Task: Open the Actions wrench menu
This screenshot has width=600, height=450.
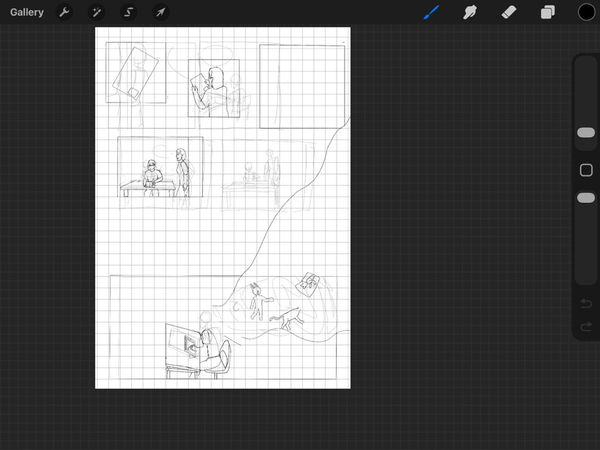Action: coord(64,12)
